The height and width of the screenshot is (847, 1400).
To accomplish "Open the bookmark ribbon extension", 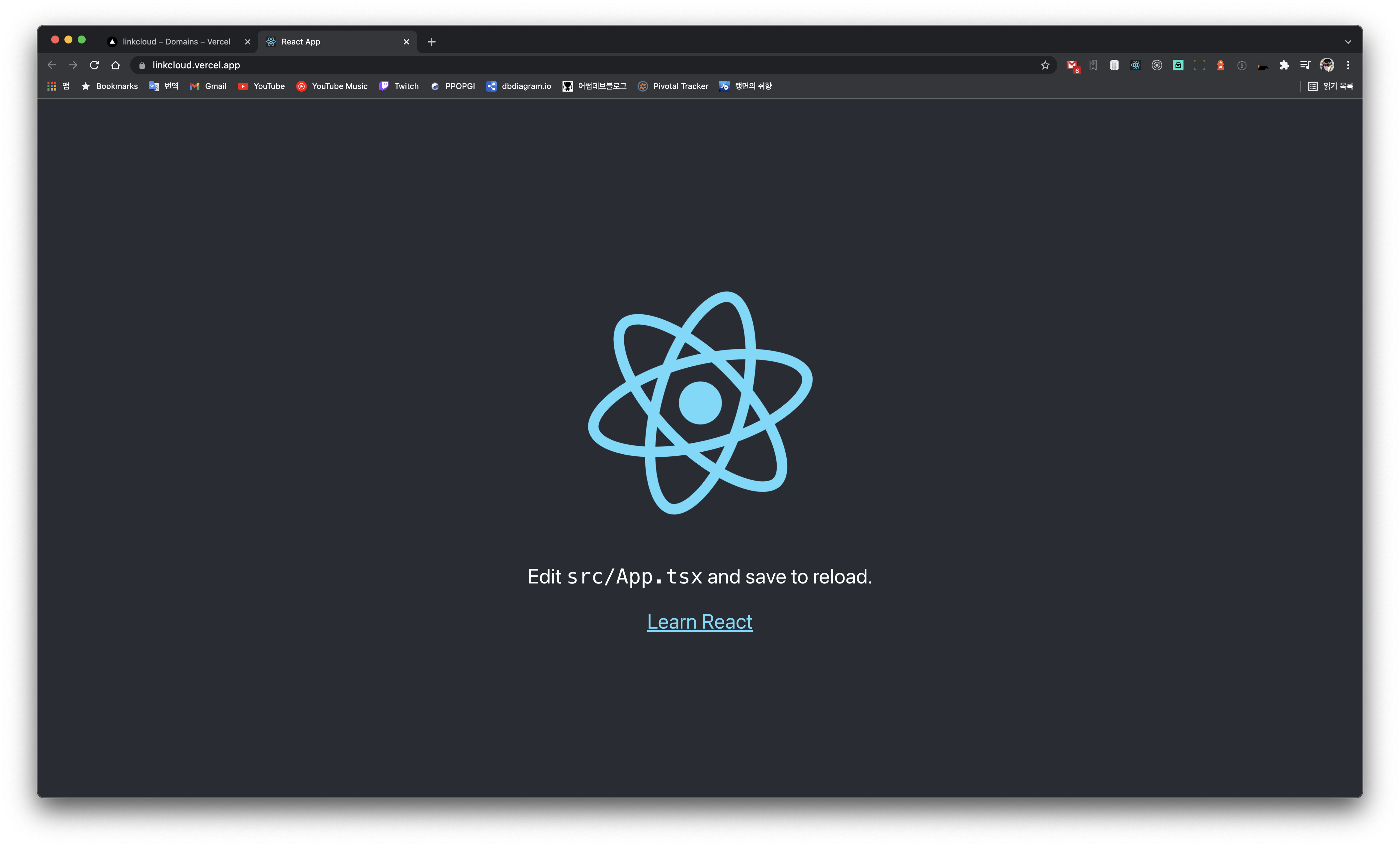I will click(x=1093, y=65).
